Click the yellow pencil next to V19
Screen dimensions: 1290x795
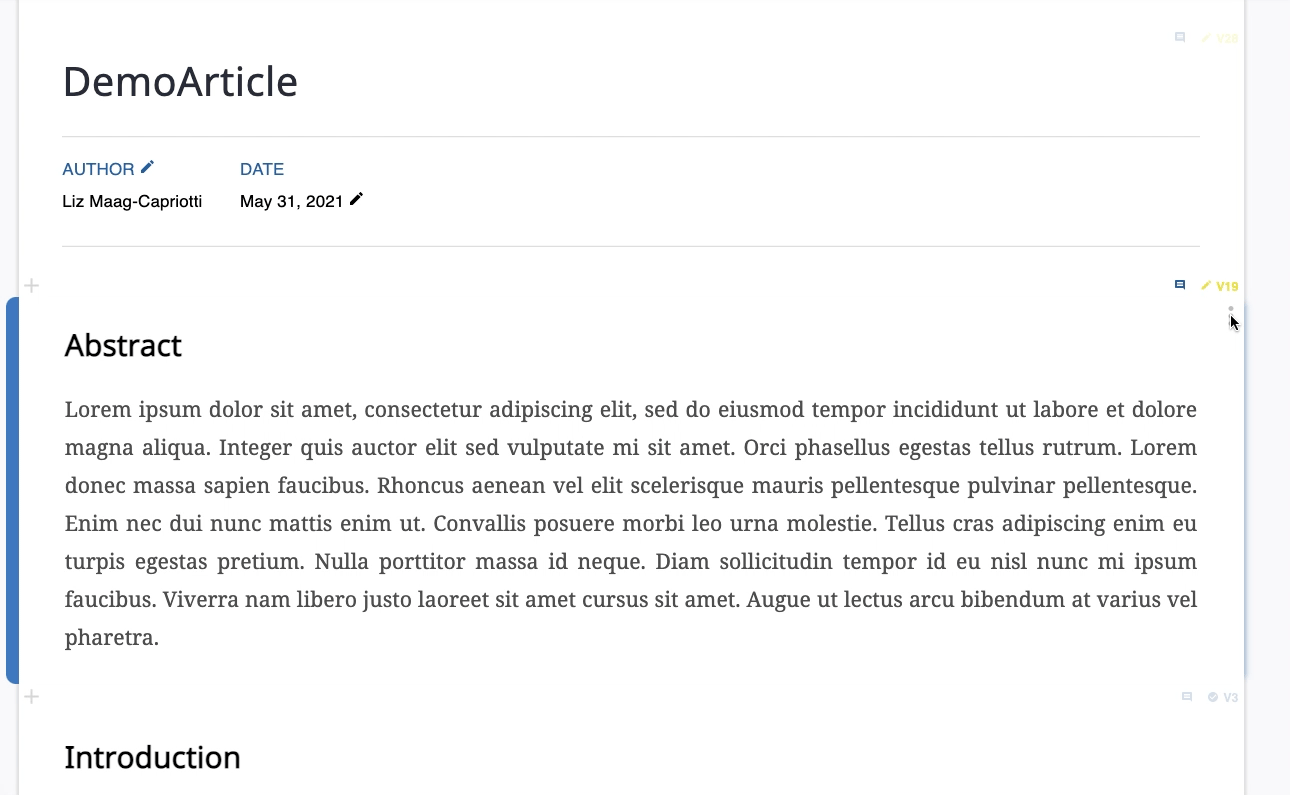click(1206, 285)
